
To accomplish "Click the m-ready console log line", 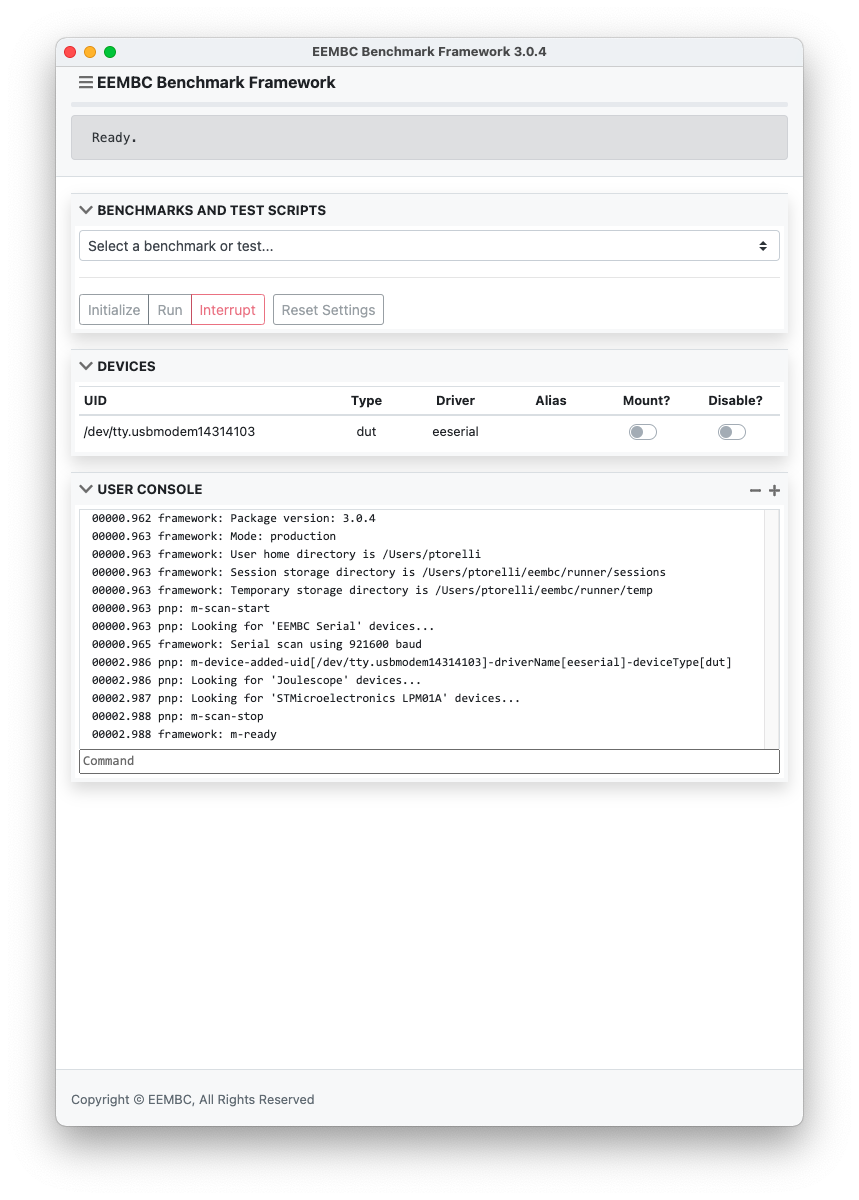I will tap(184, 734).
